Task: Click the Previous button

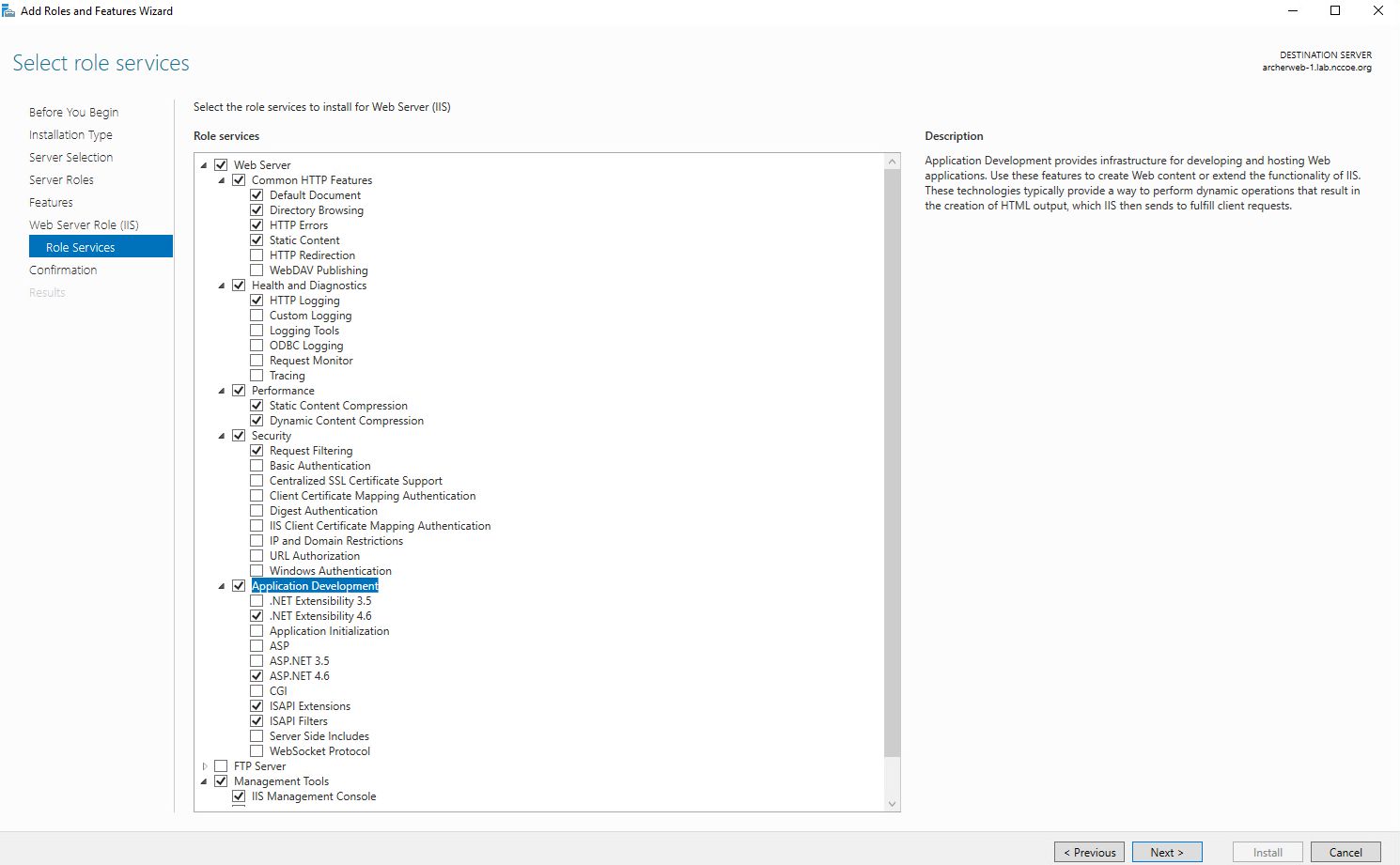Action: click(1089, 852)
